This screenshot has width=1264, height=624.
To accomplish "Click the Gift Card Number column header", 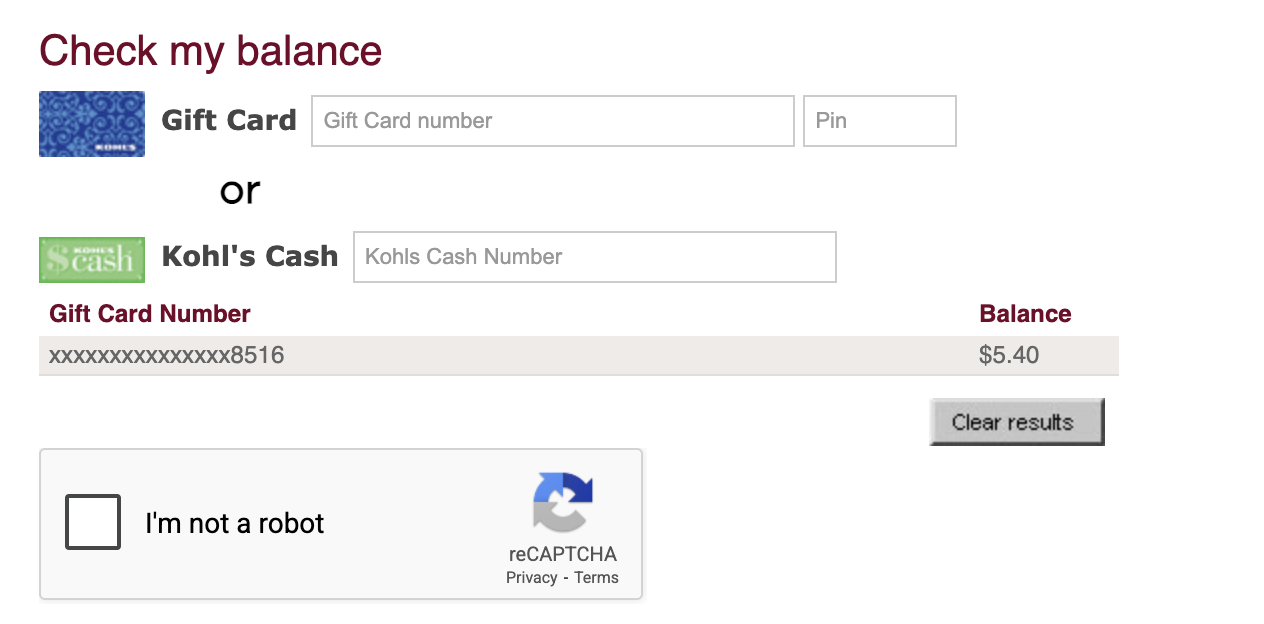I will [x=150, y=314].
